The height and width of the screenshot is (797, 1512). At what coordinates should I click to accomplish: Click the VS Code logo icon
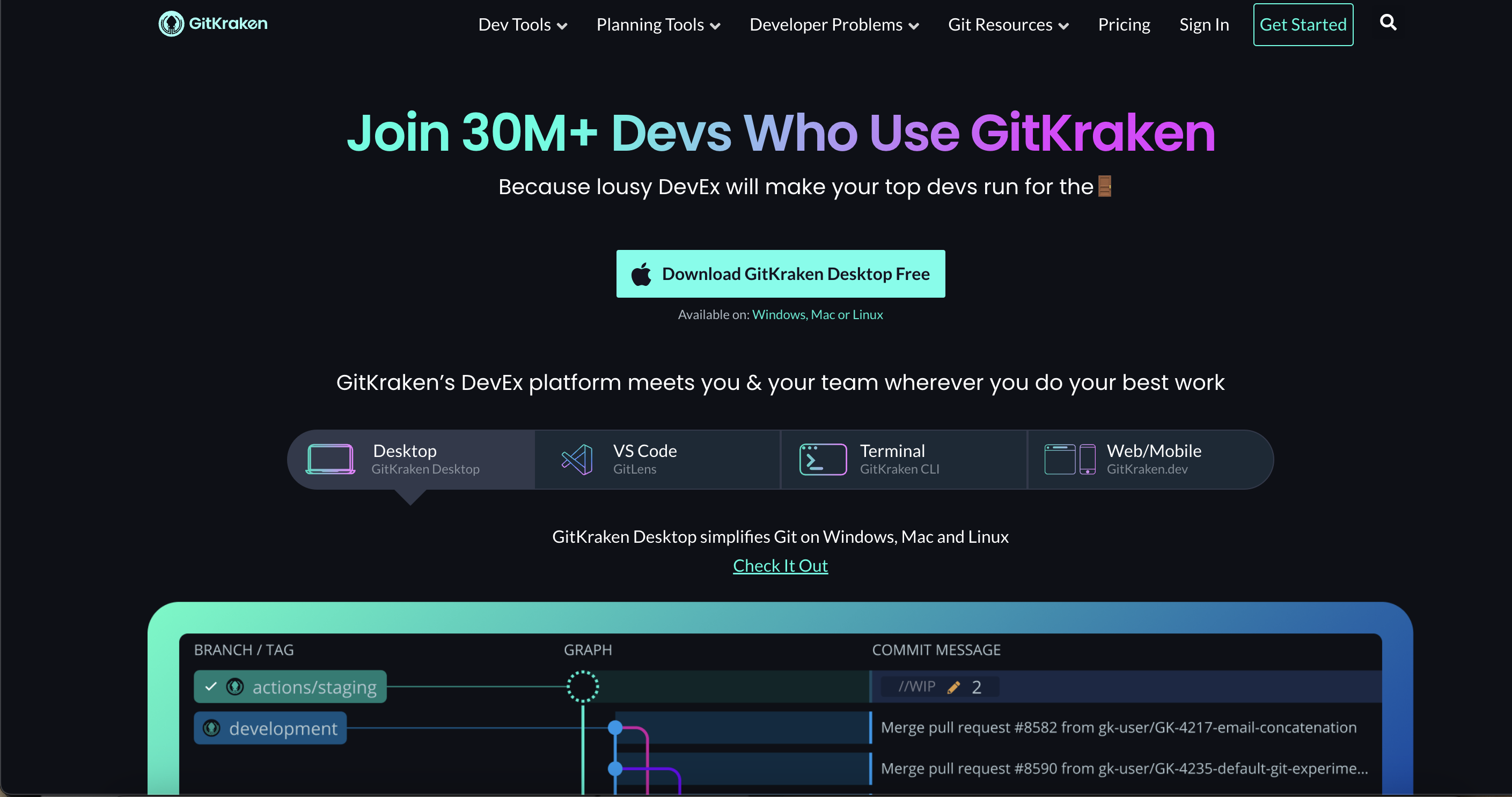coord(577,459)
